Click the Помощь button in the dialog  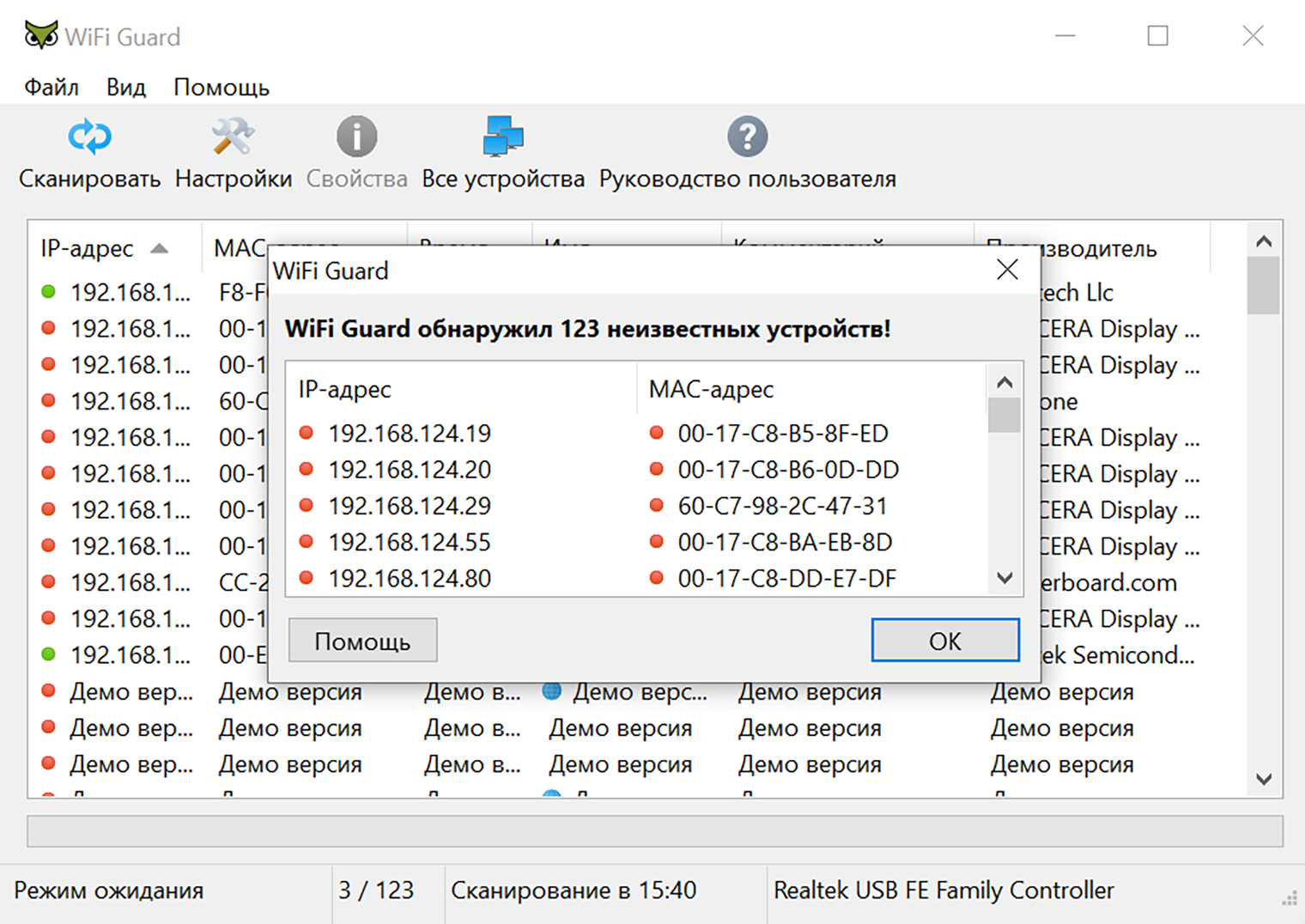(362, 641)
